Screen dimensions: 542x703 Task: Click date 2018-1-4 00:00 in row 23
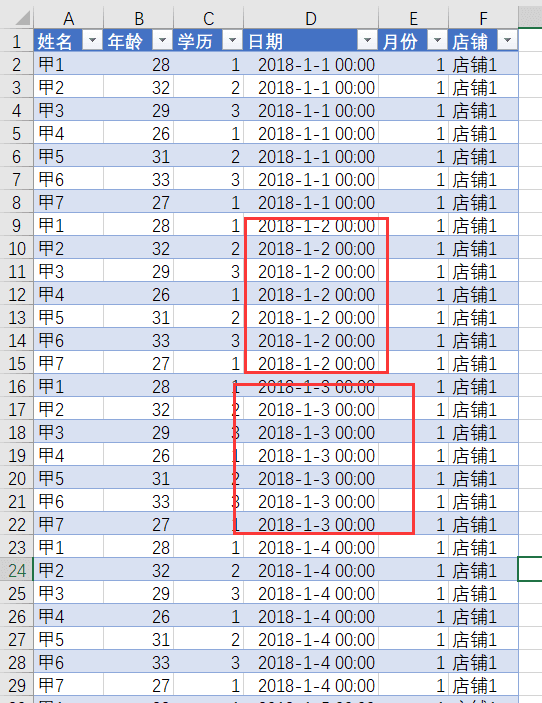[311, 547]
